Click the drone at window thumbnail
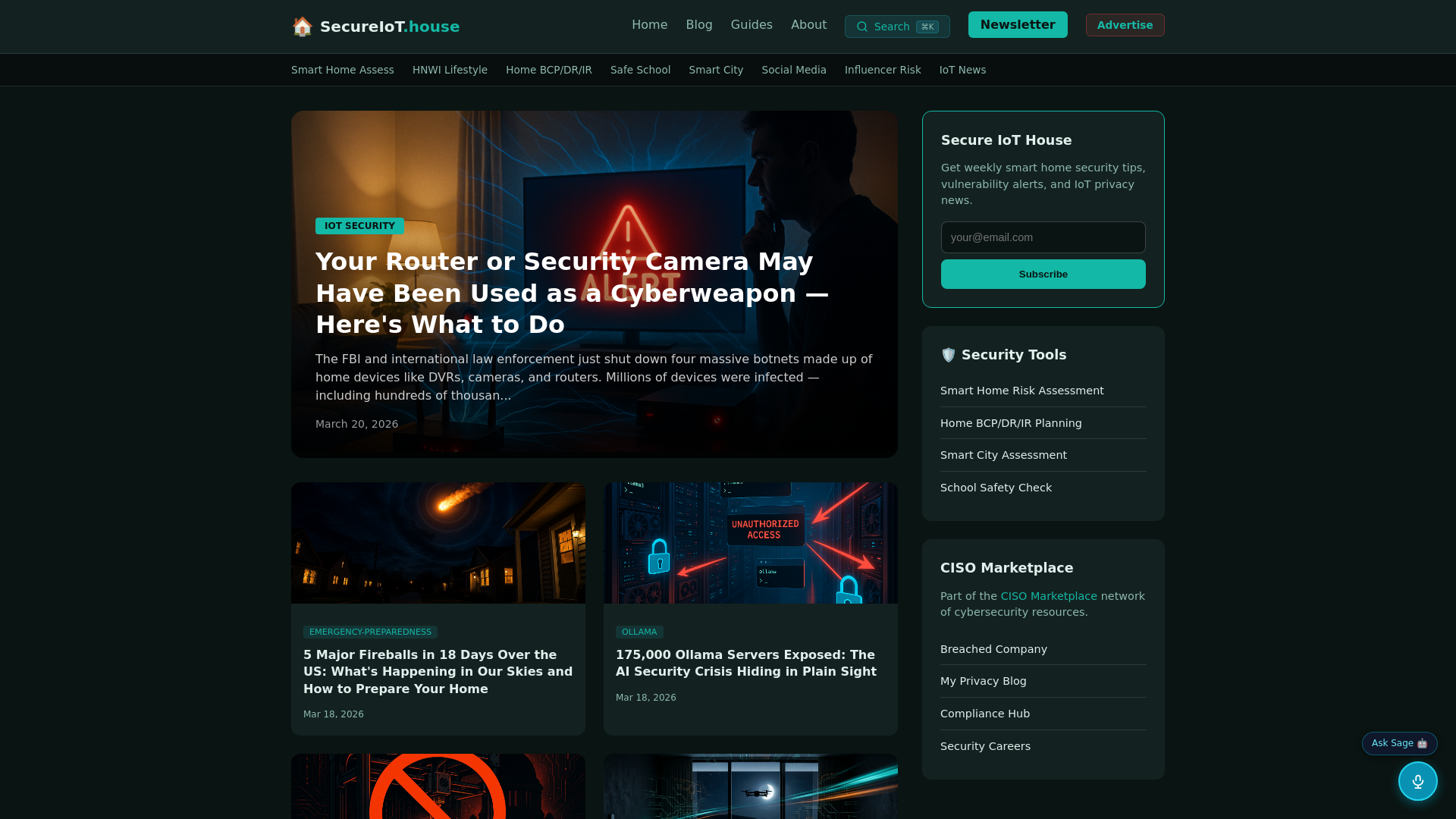 point(751,786)
